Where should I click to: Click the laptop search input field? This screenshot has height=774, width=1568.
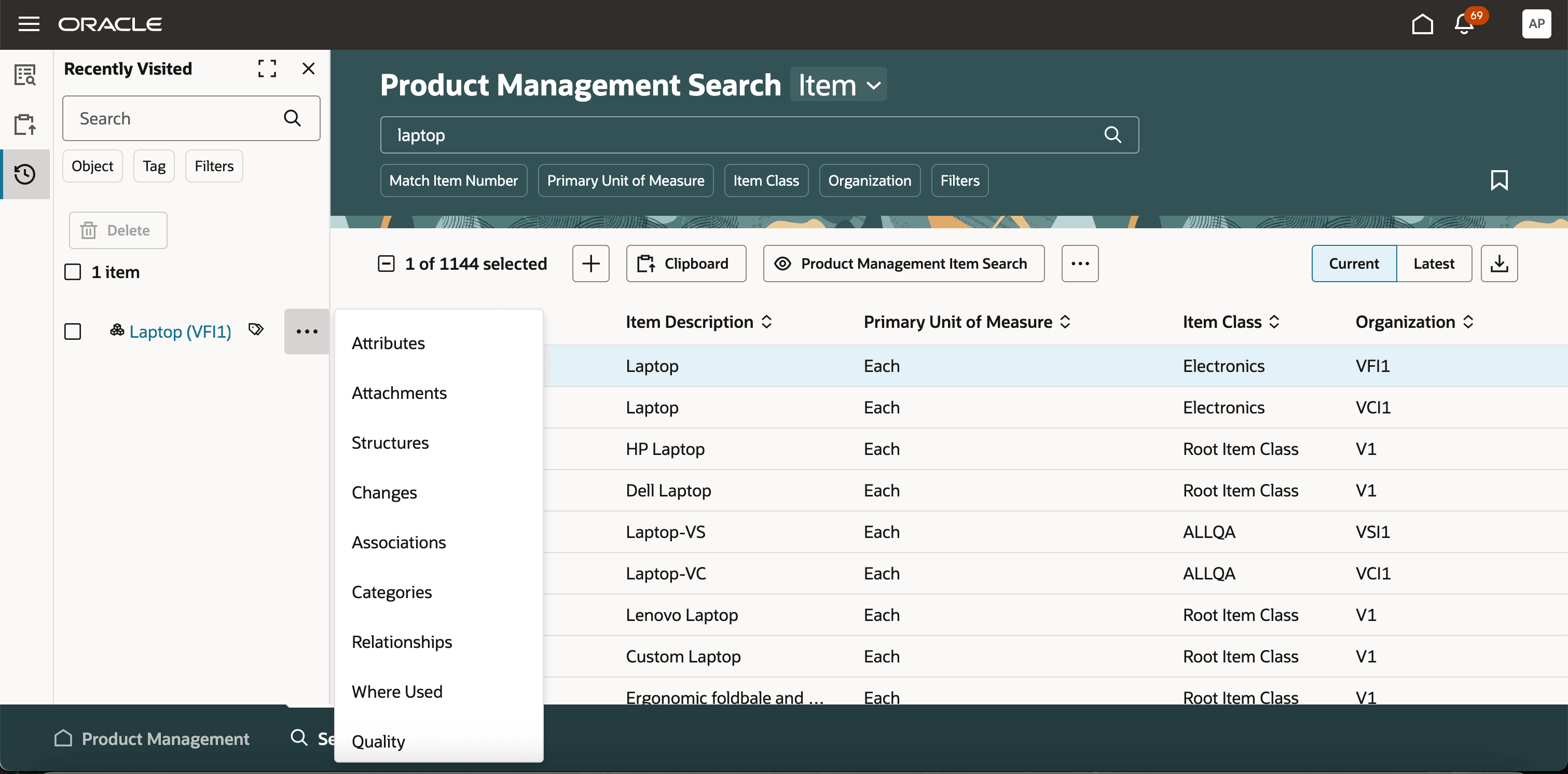point(731,135)
